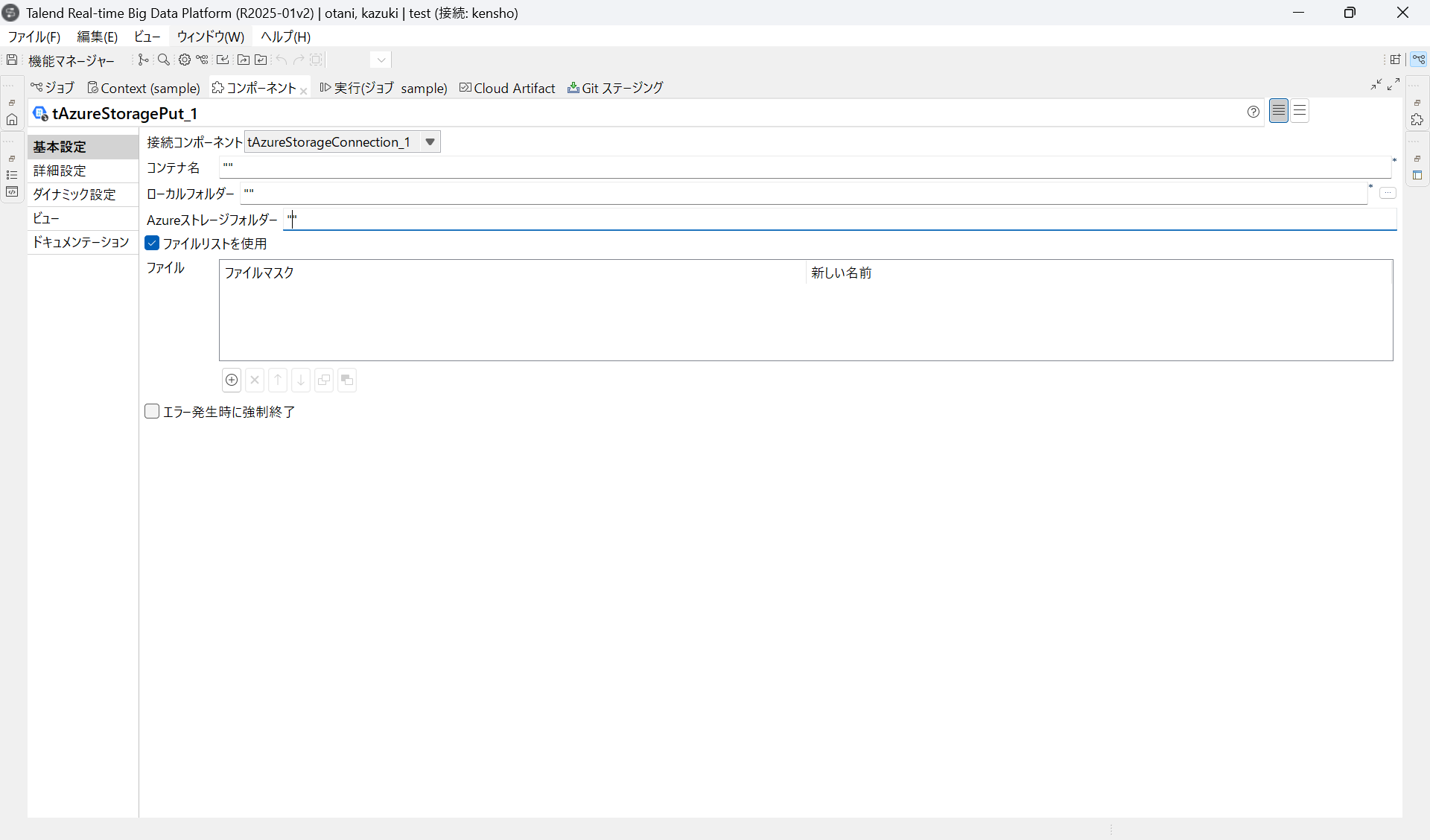Enable エラー発生時に強制終了 checkbox
The image size is (1430, 840).
(x=152, y=412)
